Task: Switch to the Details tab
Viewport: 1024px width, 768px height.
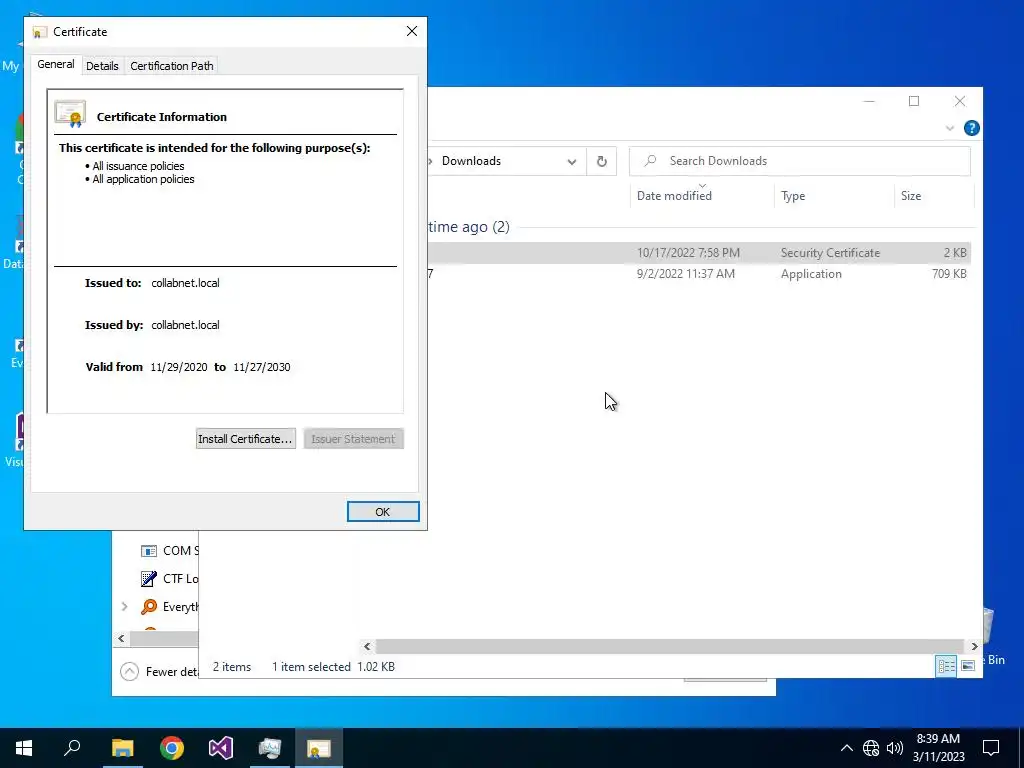Action: 102,66
